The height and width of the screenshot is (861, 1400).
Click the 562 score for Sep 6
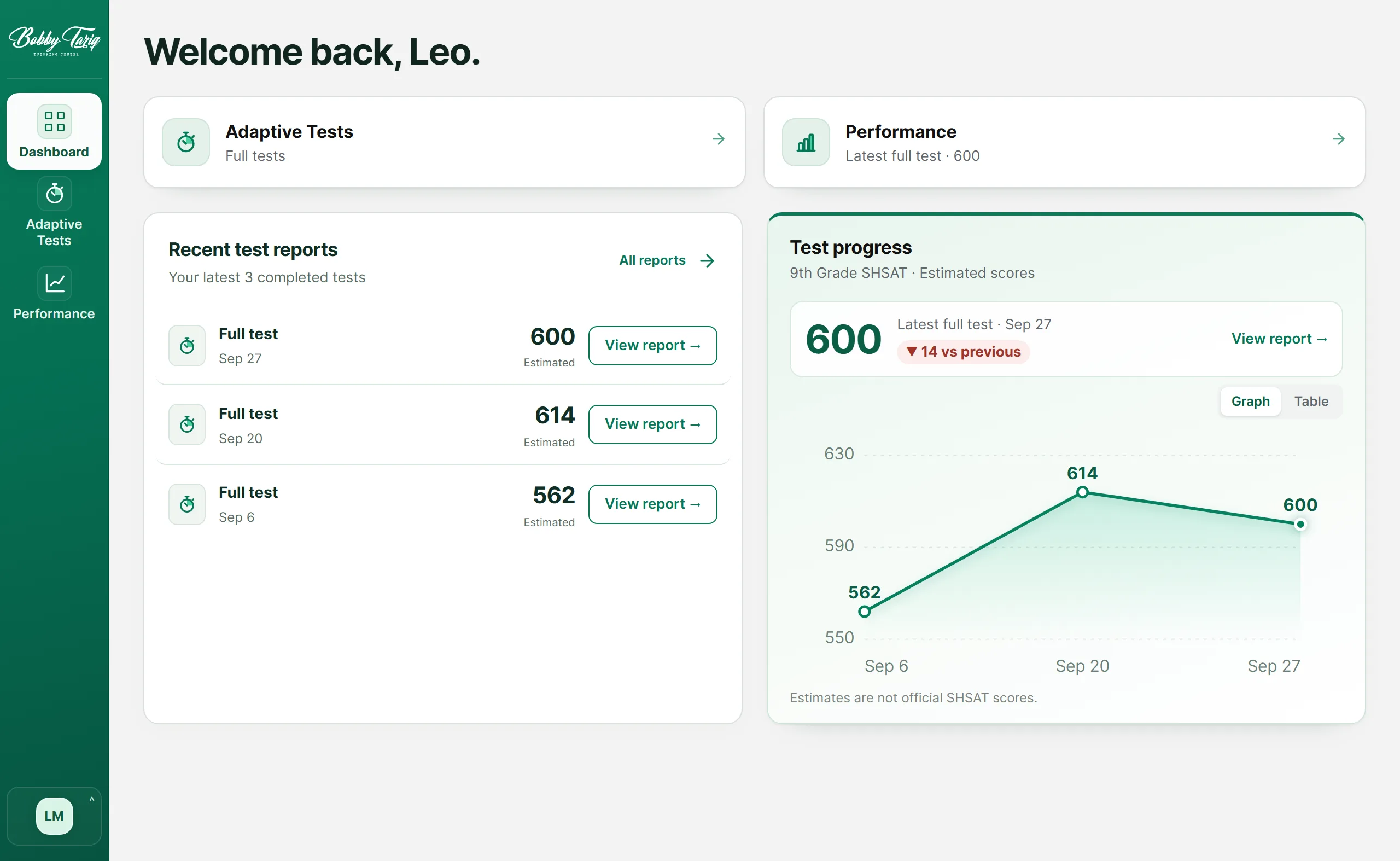pyautogui.click(x=553, y=495)
